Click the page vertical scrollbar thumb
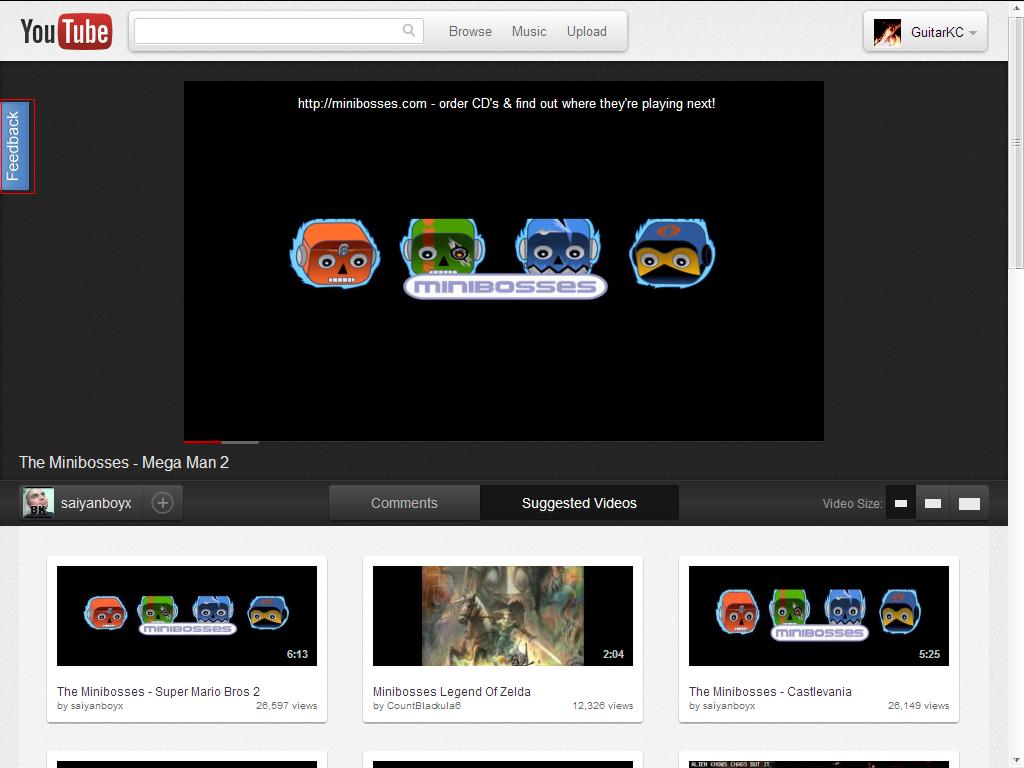The width and height of the screenshot is (1024, 768). pyautogui.click(x=1016, y=144)
